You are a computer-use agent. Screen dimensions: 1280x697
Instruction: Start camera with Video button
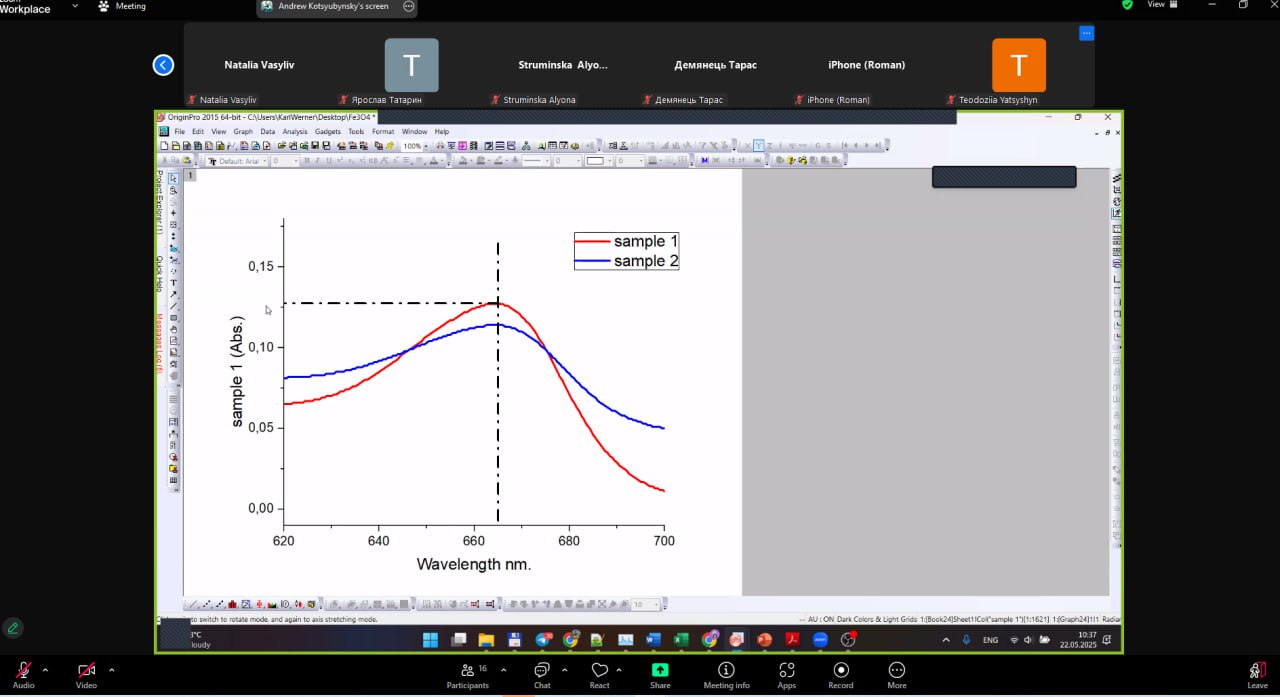(87, 675)
